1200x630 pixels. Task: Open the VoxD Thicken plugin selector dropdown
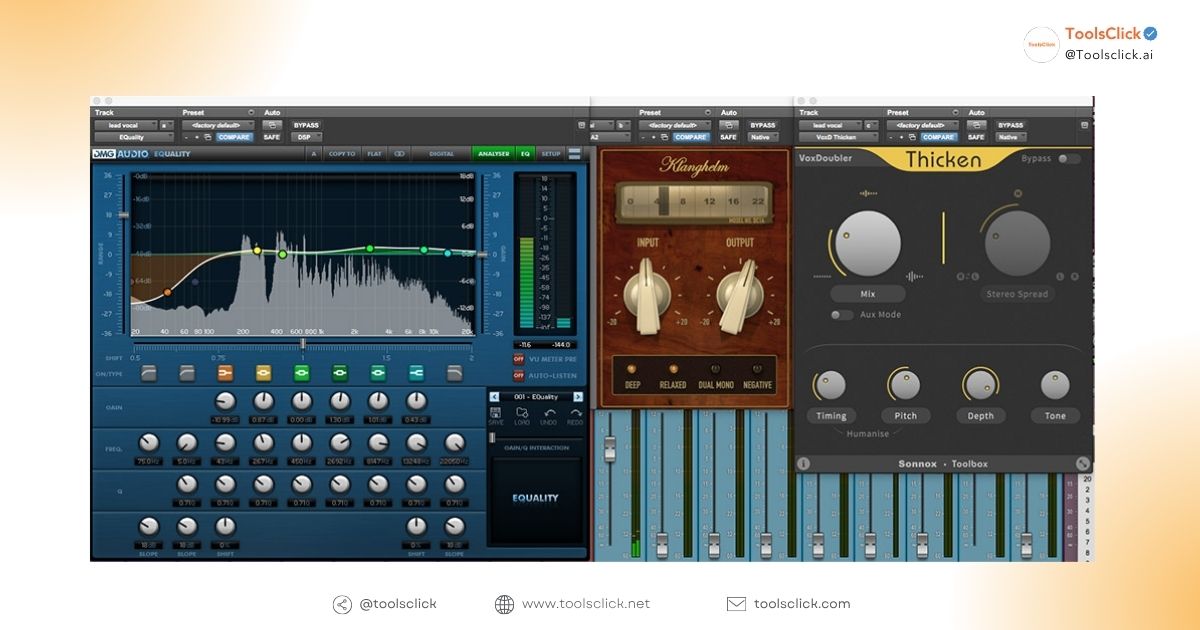[838, 137]
